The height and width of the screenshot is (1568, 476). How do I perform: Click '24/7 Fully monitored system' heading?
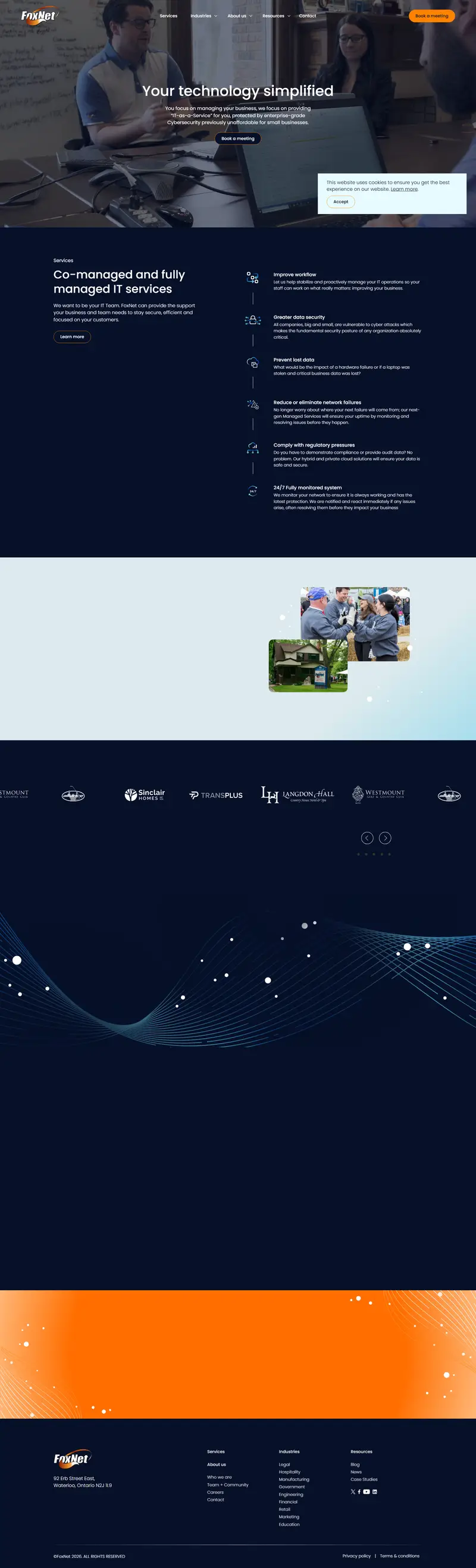pyautogui.click(x=308, y=488)
